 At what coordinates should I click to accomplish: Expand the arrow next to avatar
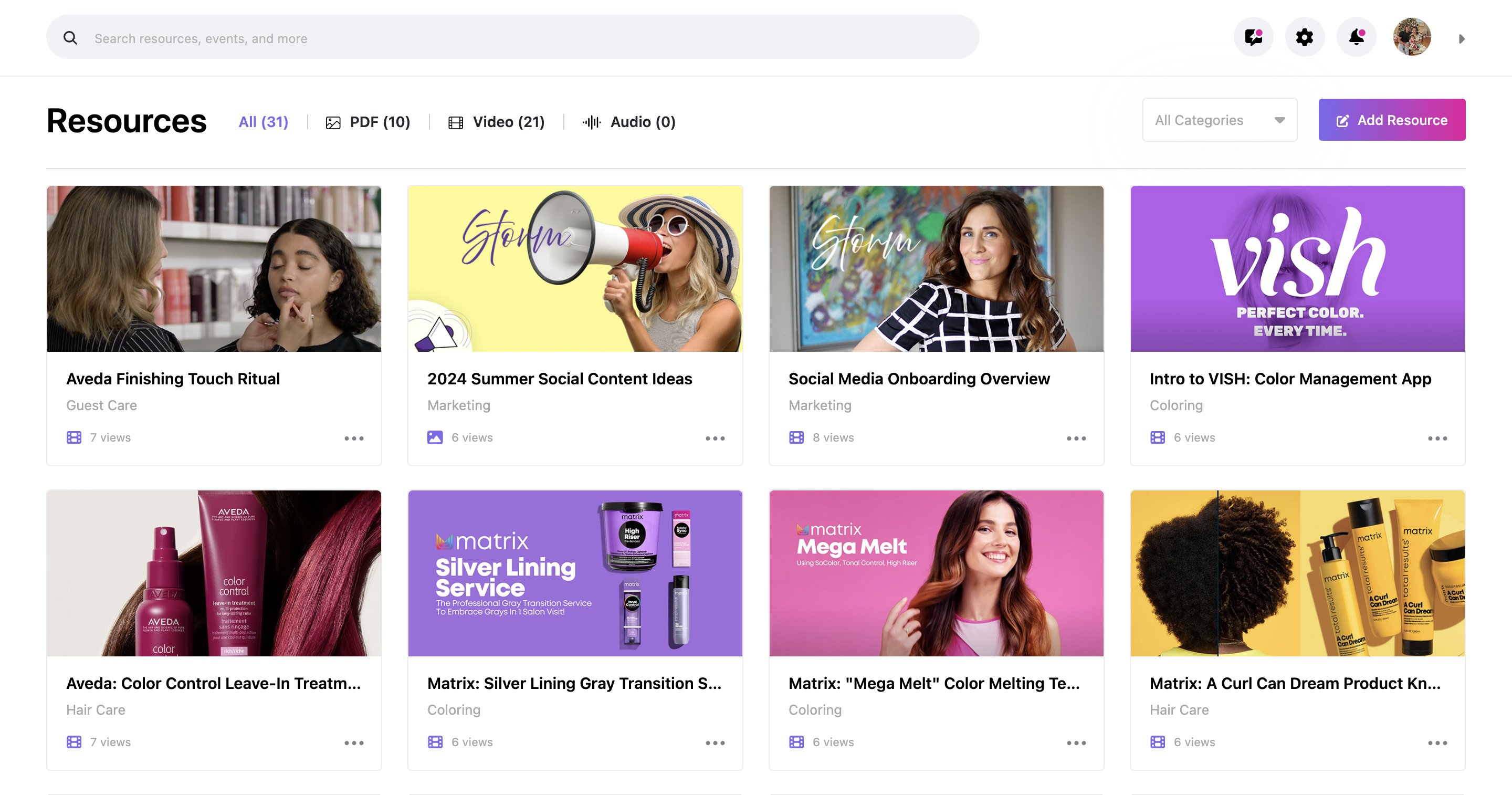(x=1462, y=39)
